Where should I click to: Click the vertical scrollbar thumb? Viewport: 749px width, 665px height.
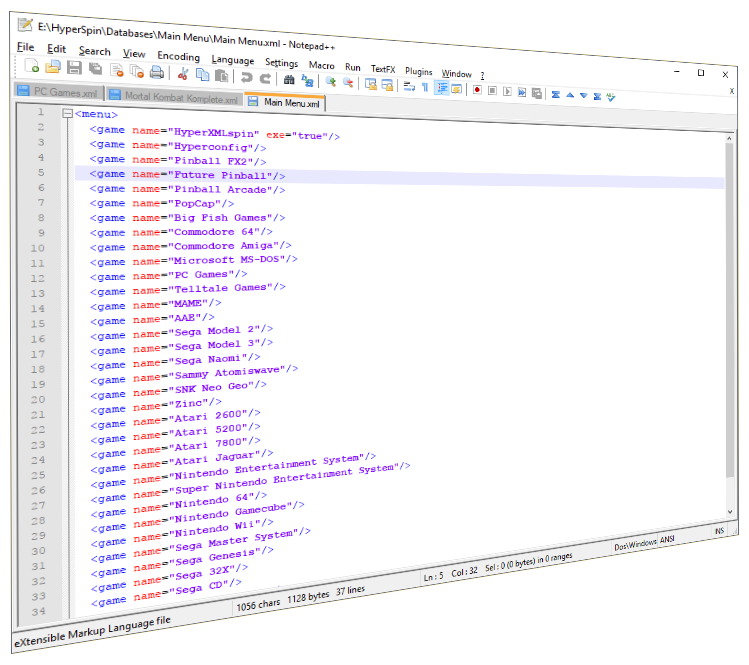[x=729, y=310]
